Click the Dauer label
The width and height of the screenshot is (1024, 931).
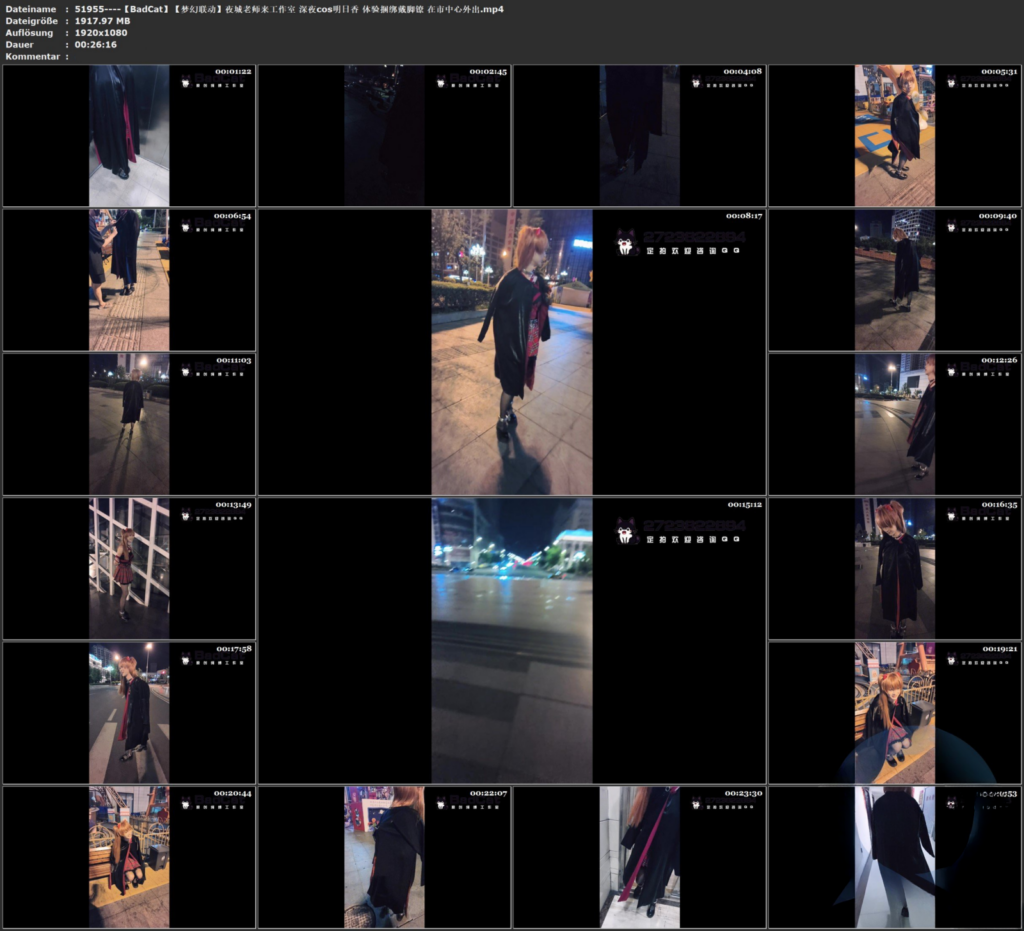point(20,44)
